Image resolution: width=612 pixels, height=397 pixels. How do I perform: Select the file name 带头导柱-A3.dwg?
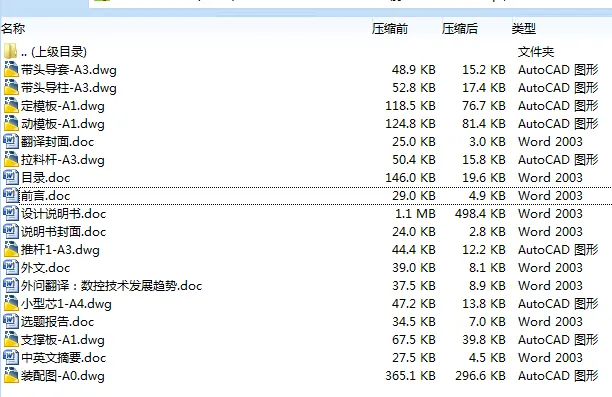pyautogui.click(x=69, y=88)
